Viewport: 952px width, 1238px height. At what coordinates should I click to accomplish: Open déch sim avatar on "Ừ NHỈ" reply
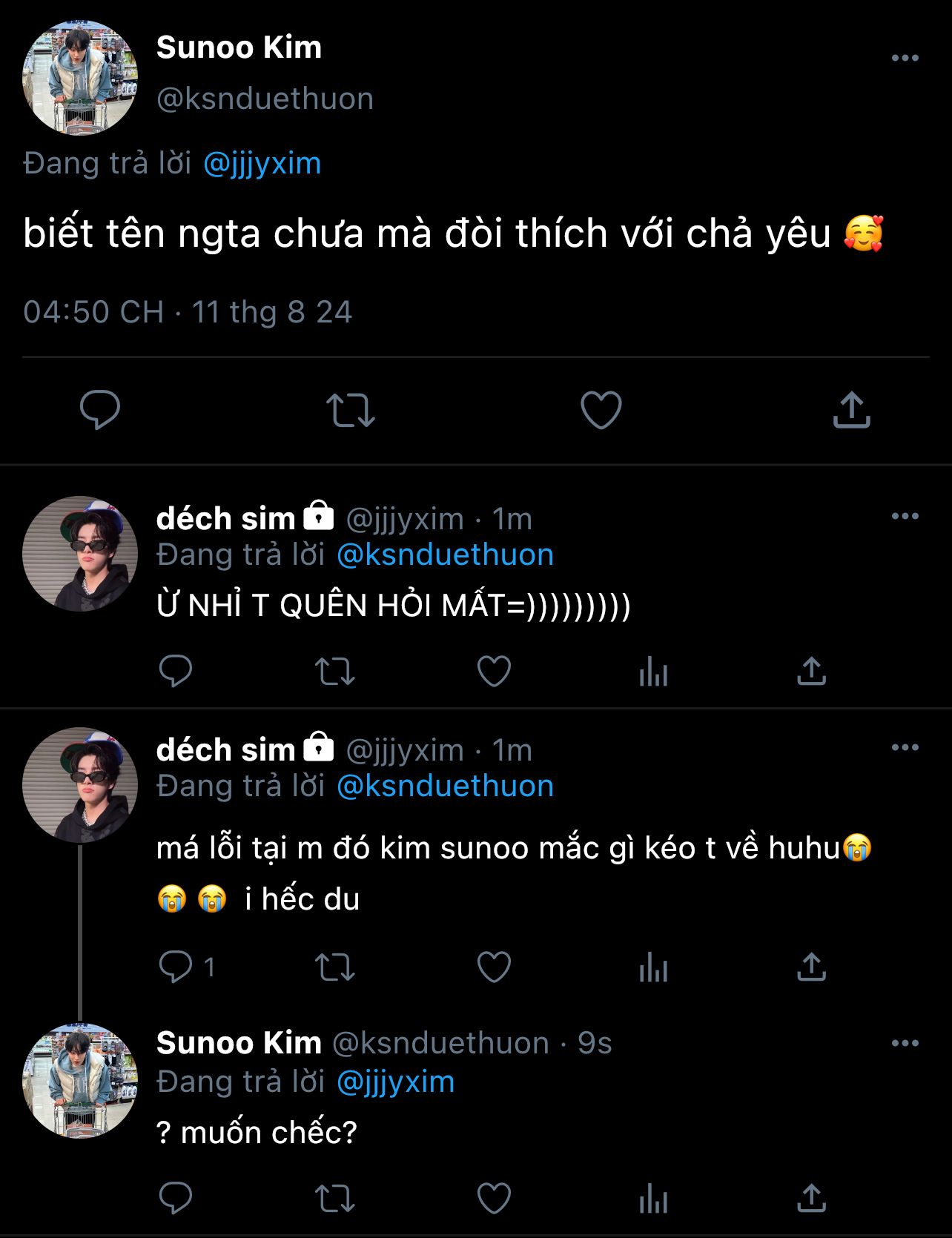coord(80,554)
